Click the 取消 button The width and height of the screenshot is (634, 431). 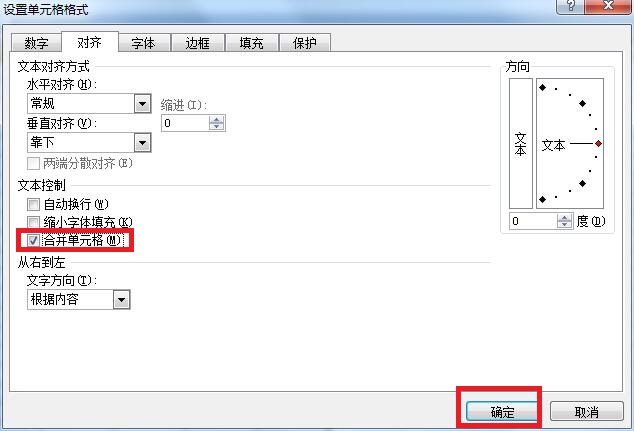pos(587,412)
